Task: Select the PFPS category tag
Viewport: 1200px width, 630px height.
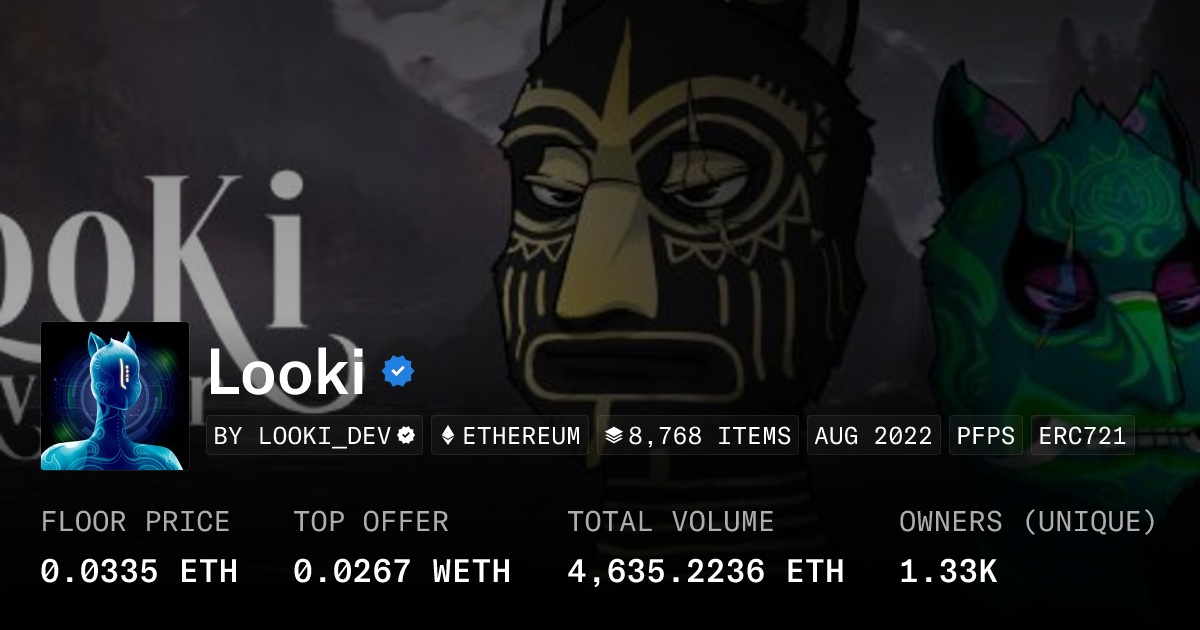Action: coord(986,436)
